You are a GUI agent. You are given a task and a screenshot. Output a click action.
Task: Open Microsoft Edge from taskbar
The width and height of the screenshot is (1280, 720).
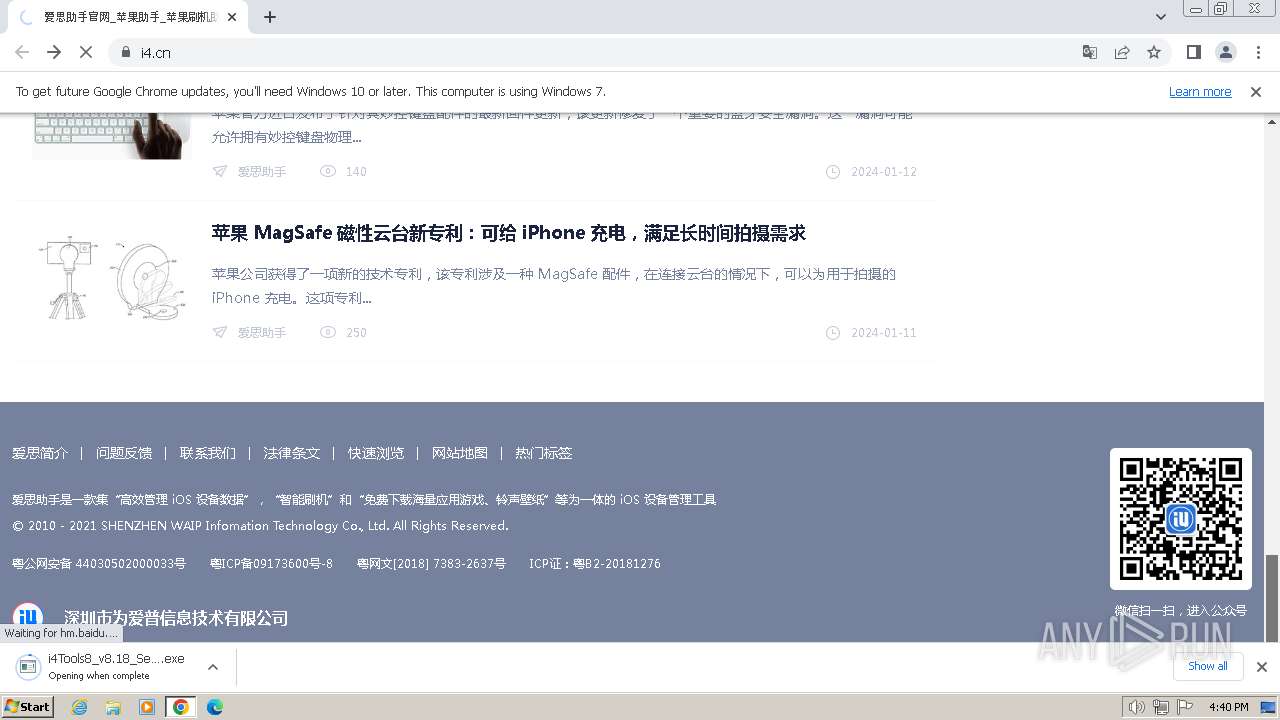click(215, 707)
